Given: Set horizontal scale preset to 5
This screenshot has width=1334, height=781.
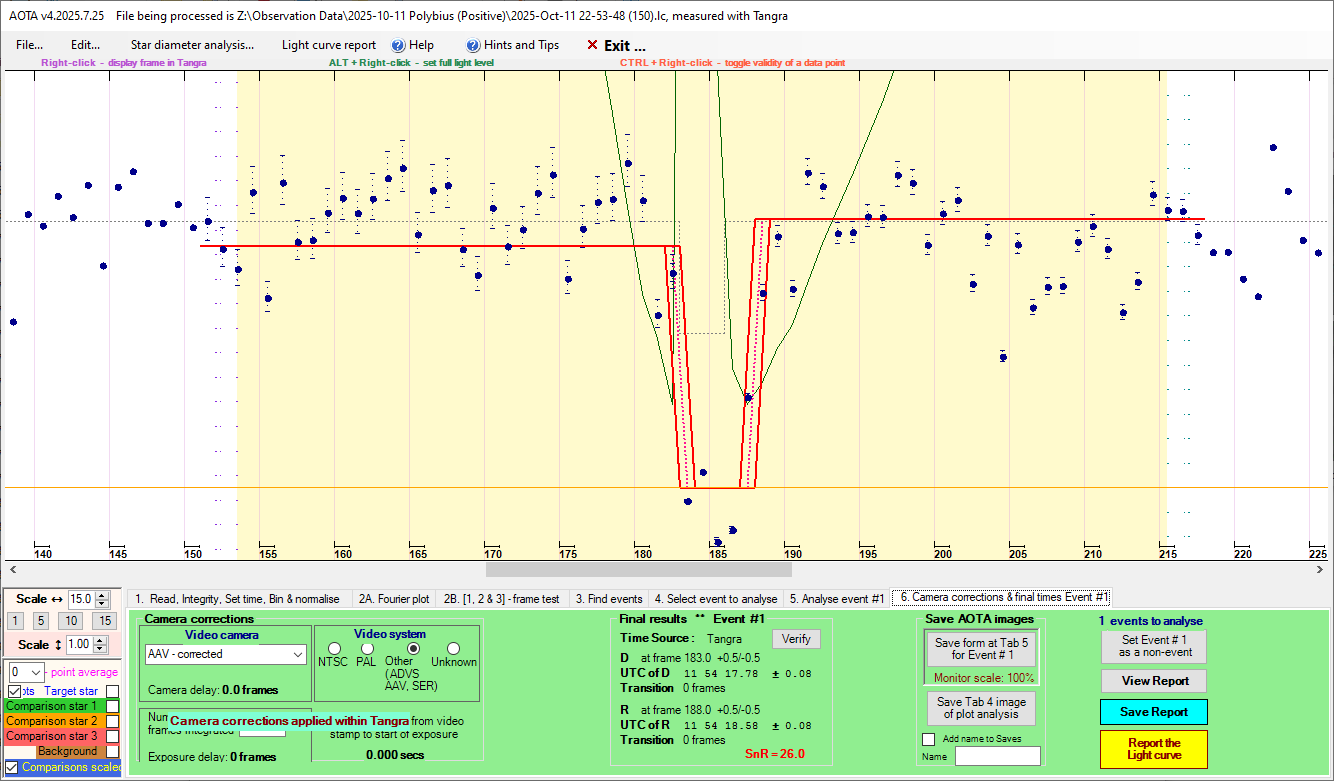Looking at the screenshot, I should pos(41,621).
